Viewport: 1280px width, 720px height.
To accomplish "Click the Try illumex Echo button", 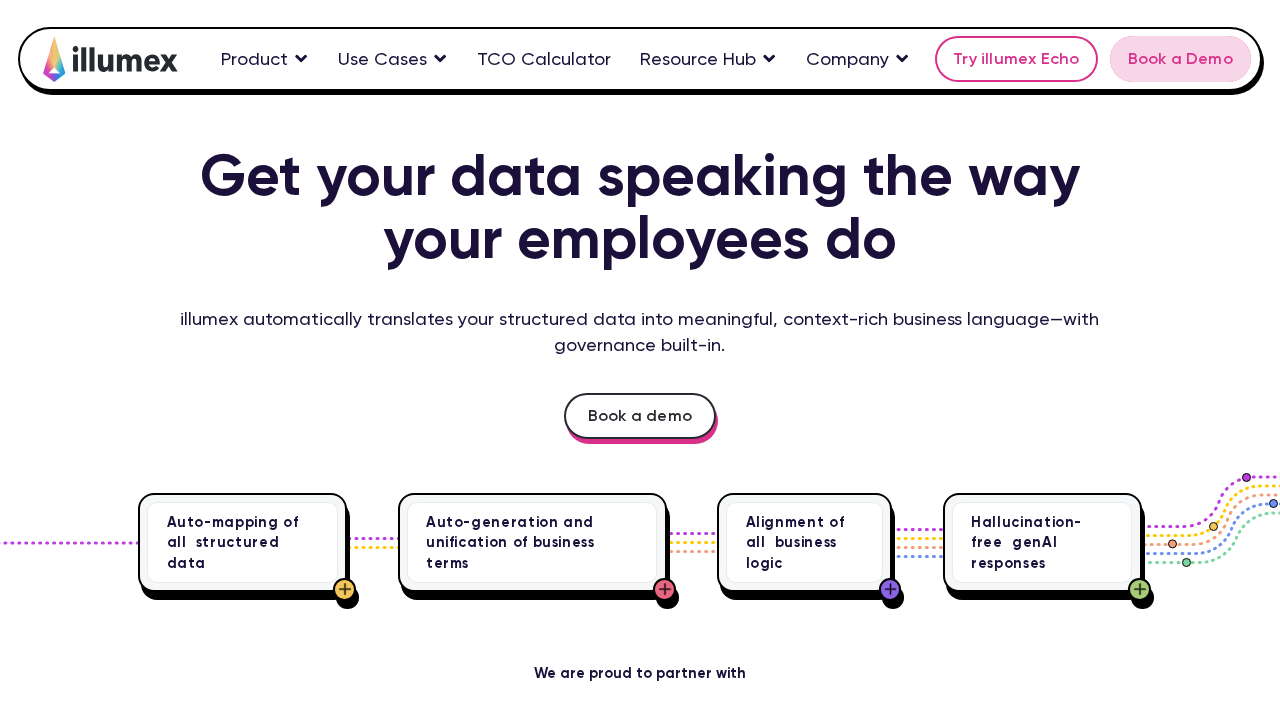I will pos(1016,59).
